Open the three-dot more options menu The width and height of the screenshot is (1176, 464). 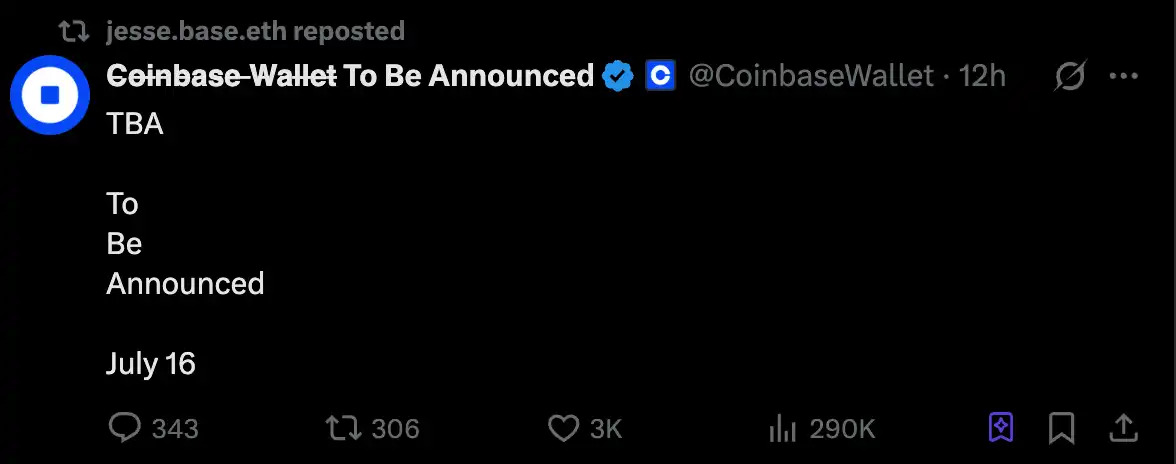tap(1125, 75)
